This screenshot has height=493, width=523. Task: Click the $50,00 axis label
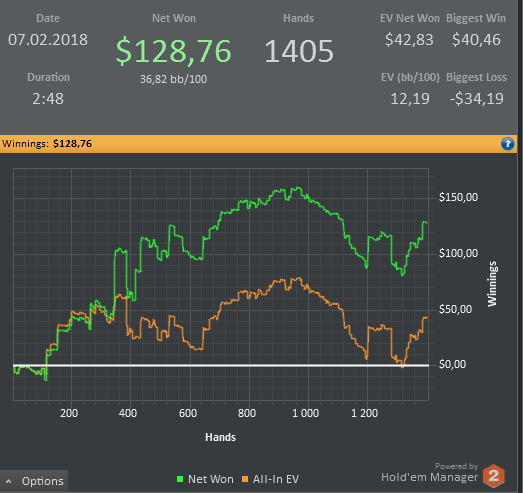pyautogui.click(x=455, y=309)
